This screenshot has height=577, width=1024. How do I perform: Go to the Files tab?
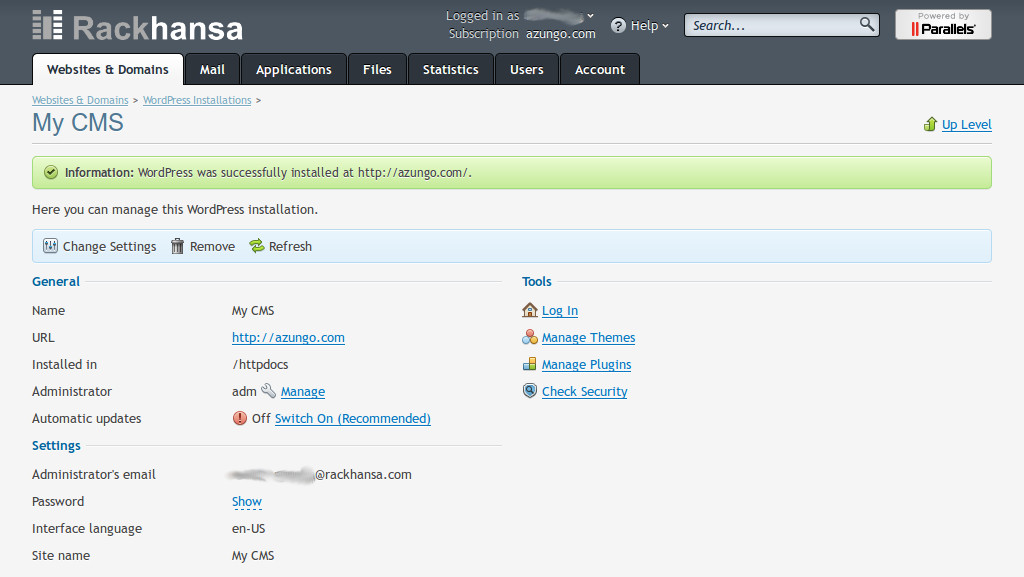coord(377,69)
